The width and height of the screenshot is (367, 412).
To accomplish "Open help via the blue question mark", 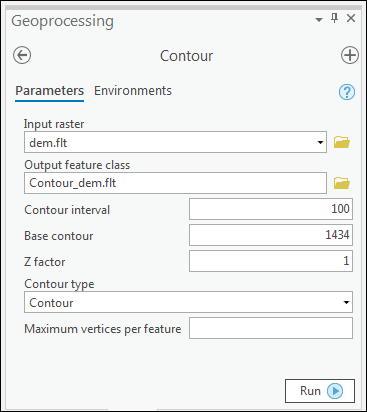I will click(x=347, y=92).
